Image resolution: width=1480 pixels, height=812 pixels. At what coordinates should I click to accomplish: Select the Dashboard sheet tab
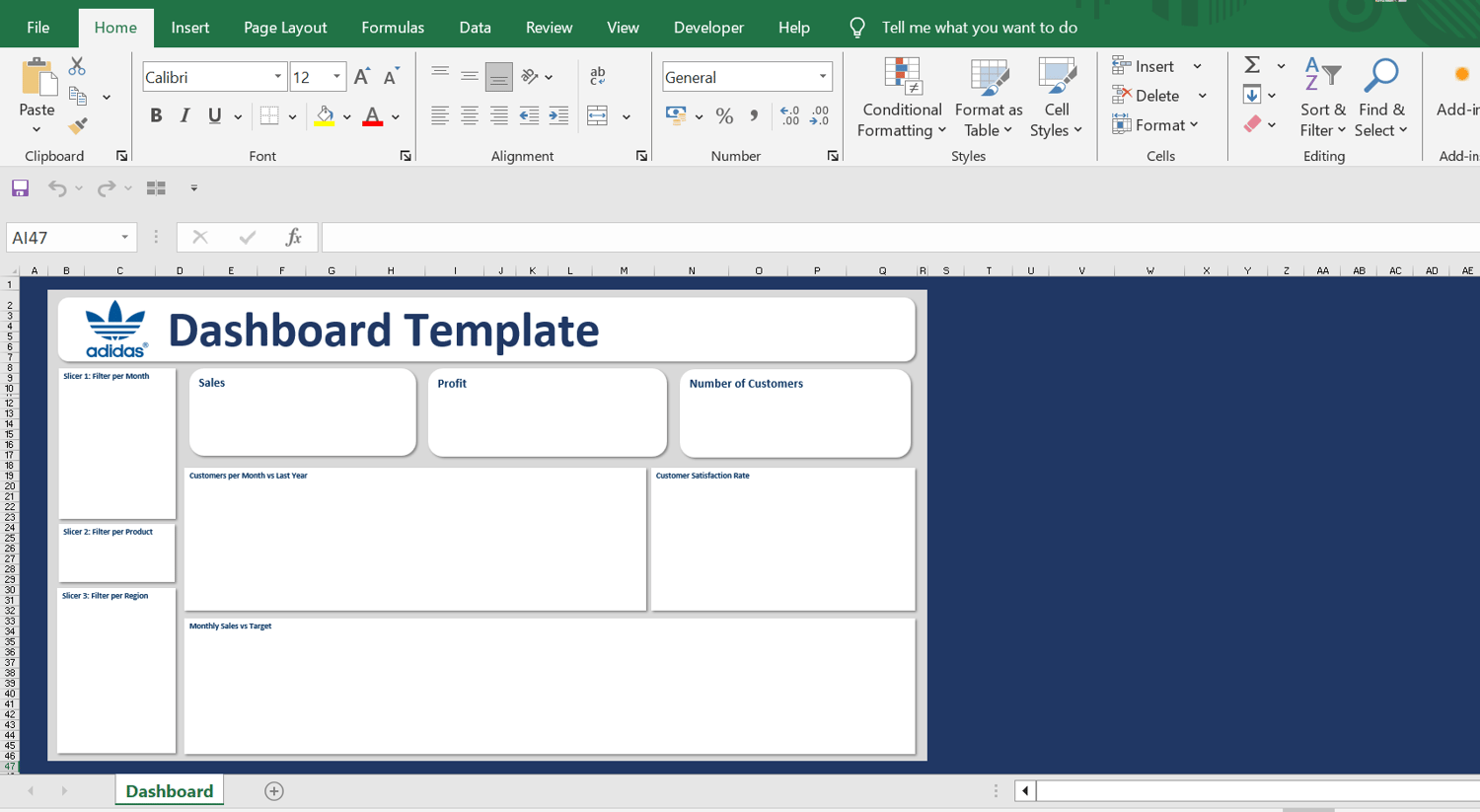(170, 791)
